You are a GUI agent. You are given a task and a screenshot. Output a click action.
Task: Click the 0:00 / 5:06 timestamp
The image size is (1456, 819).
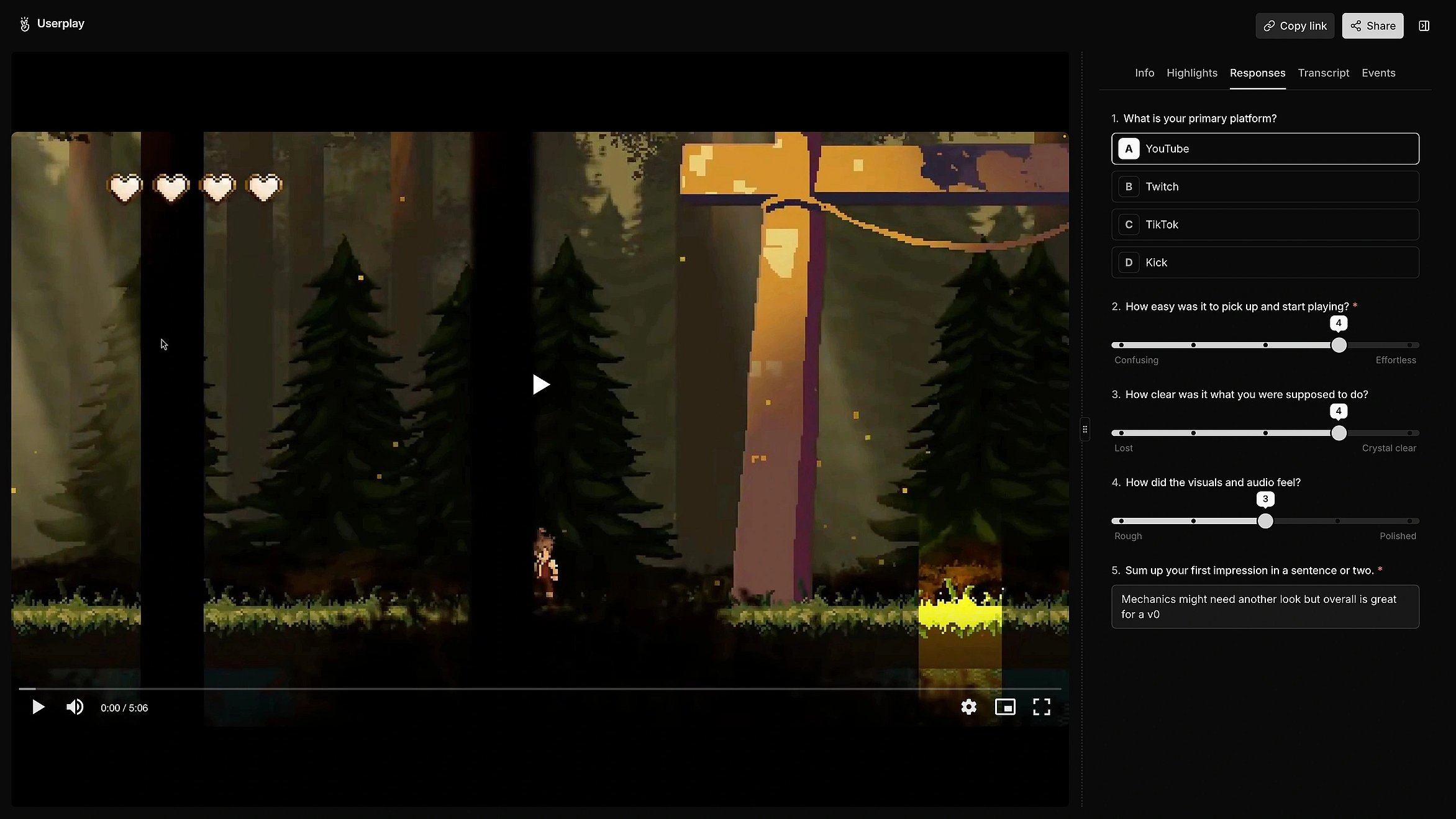pyautogui.click(x=124, y=708)
